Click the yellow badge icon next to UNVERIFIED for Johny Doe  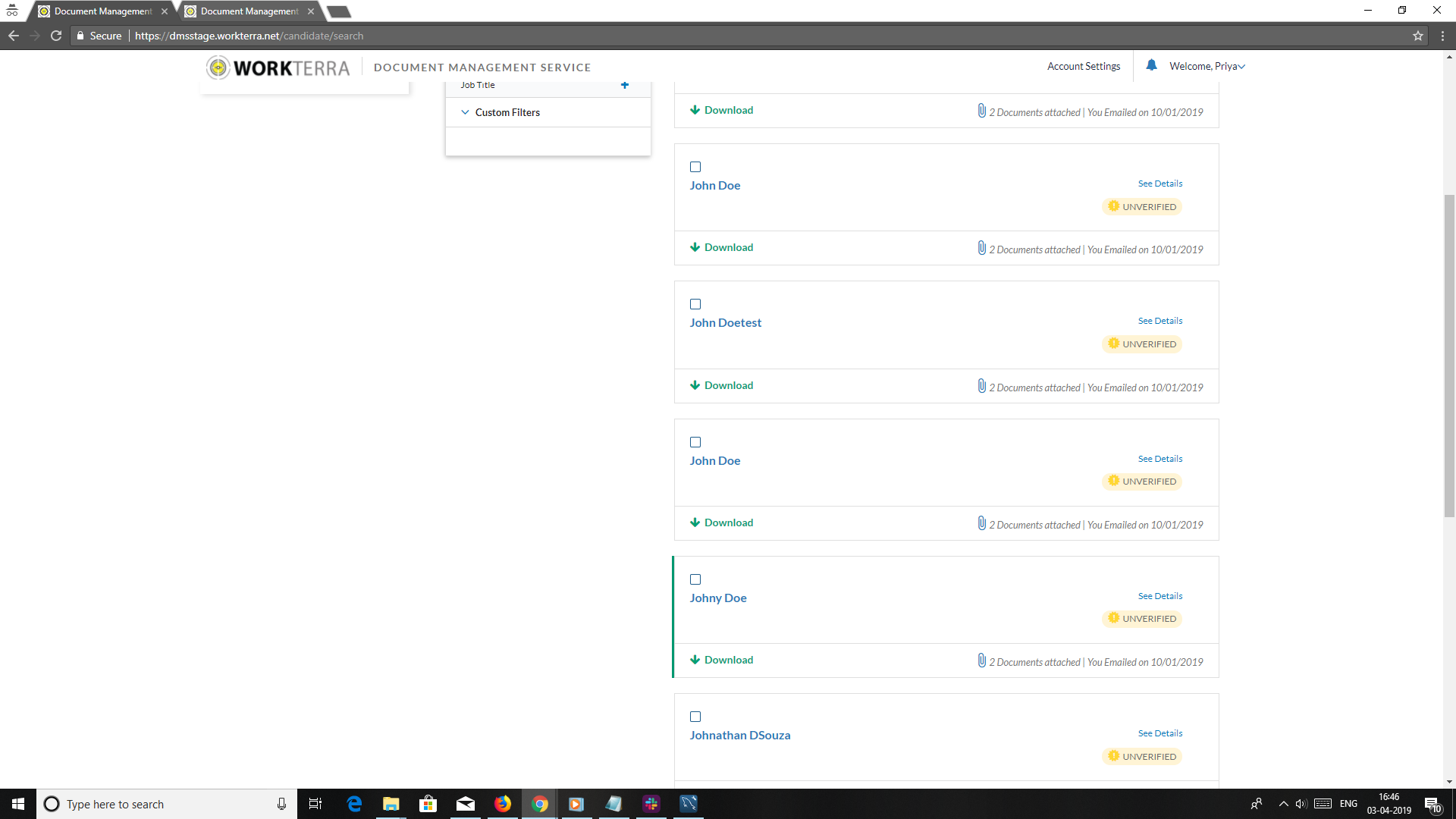tap(1112, 618)
